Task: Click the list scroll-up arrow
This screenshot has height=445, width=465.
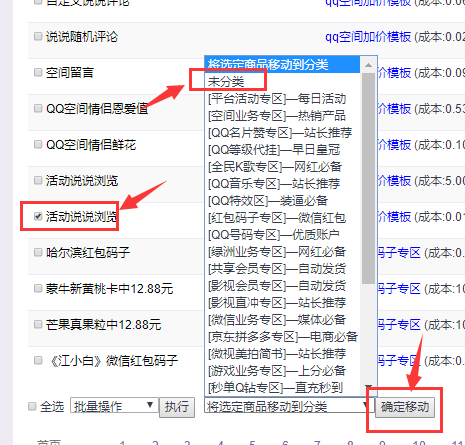Action: pyautogui.click(x=368, y=65)
